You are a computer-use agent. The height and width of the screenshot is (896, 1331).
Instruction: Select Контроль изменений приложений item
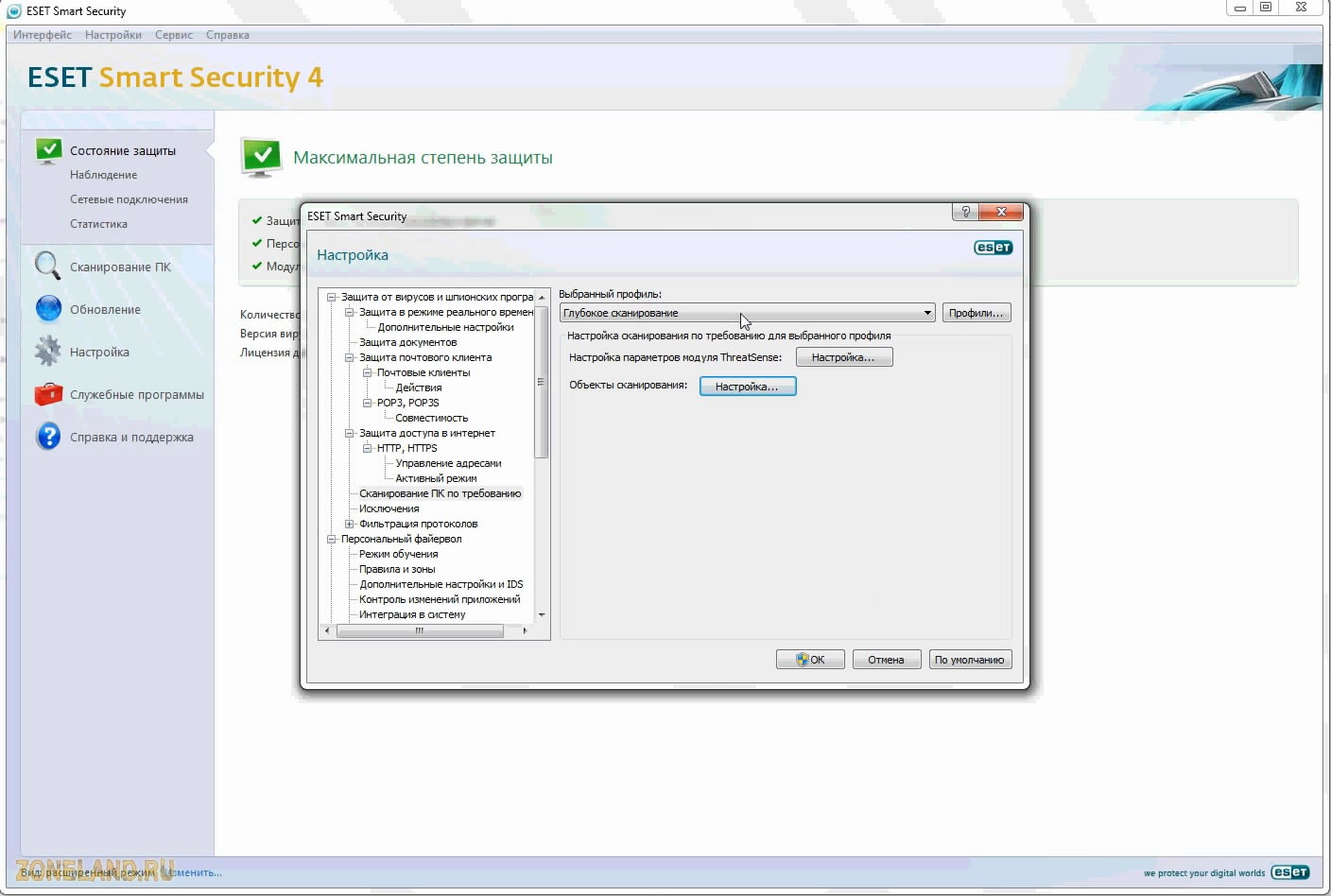click(440, 599)
